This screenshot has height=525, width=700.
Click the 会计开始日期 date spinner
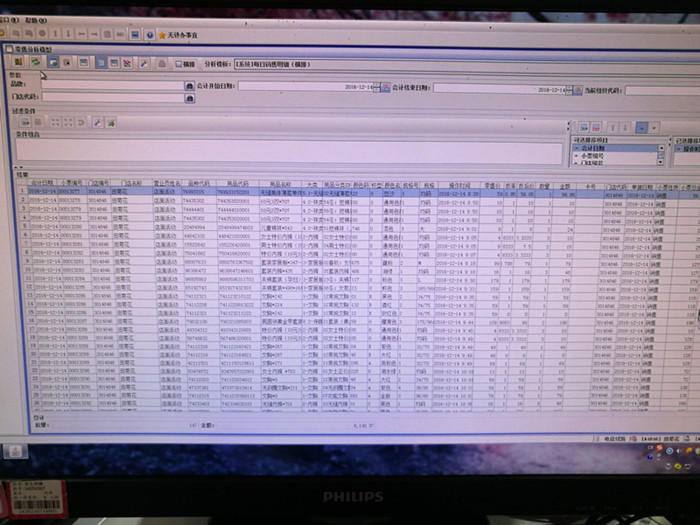tap(376, 88)
